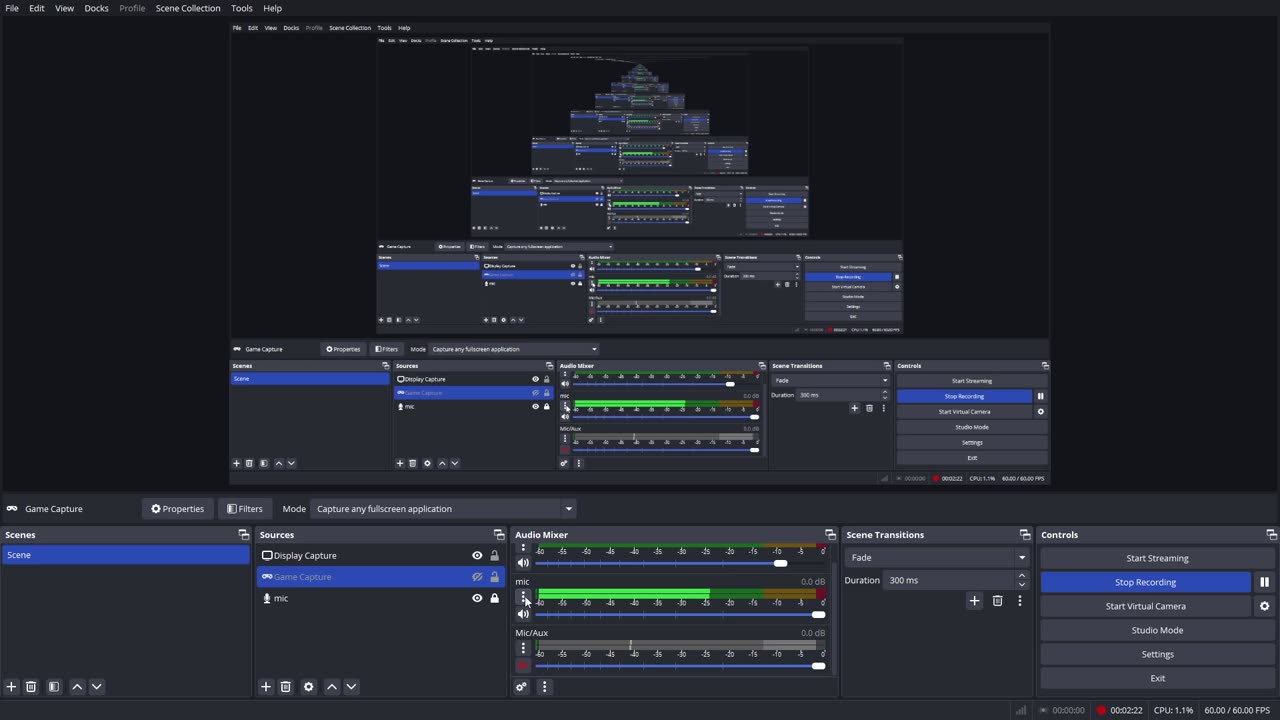The width and height of the screenshot is (1280, 720).
Task: Move scene down with the Scenes down arrow
Action: pos(97,687)
